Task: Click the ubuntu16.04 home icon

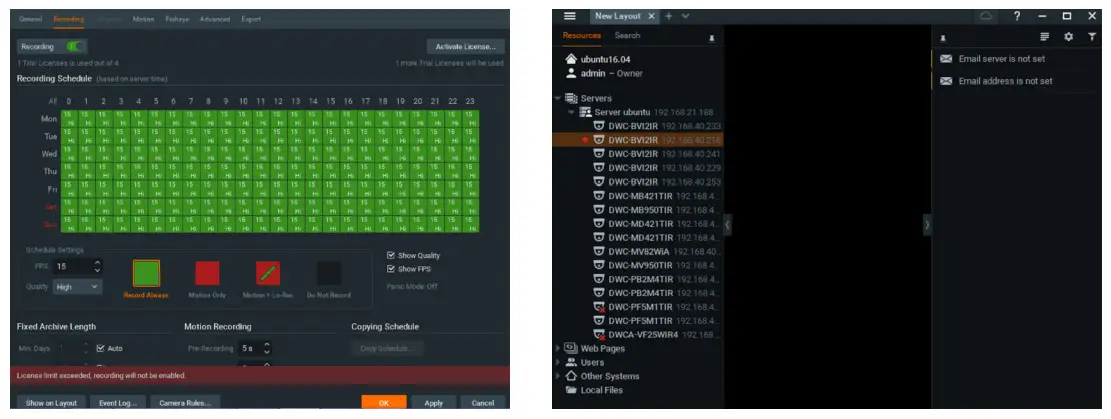Action: coord(571,59)
